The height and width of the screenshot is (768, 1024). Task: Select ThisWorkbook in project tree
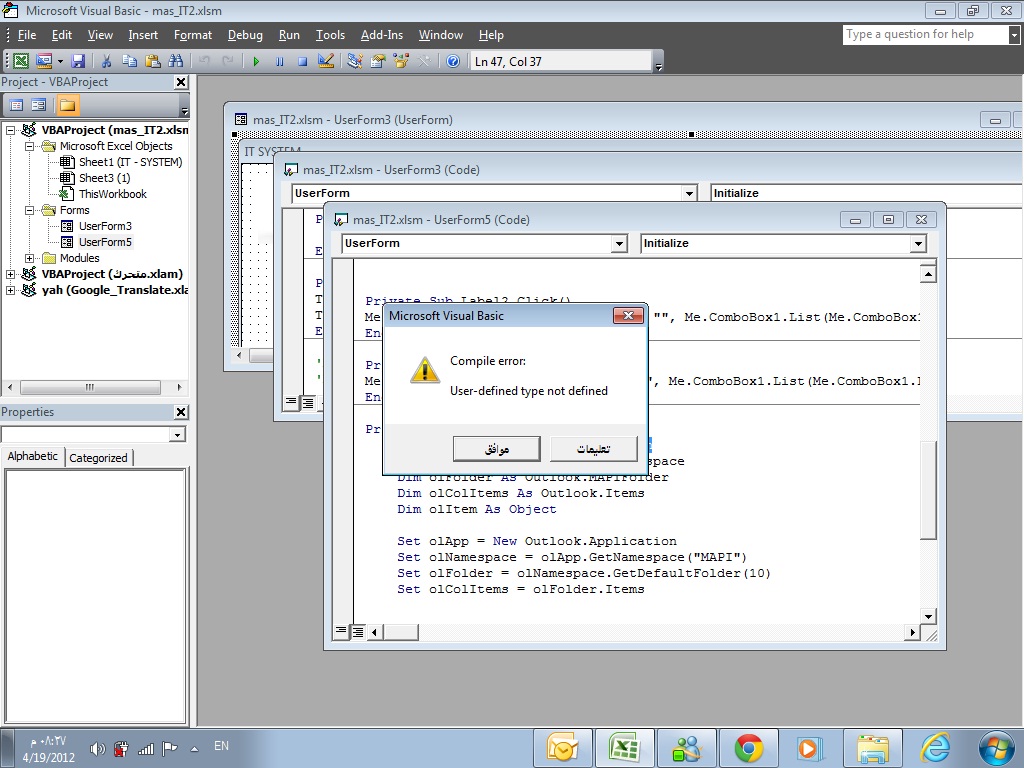pyautogui.click(x=112, y=194)
